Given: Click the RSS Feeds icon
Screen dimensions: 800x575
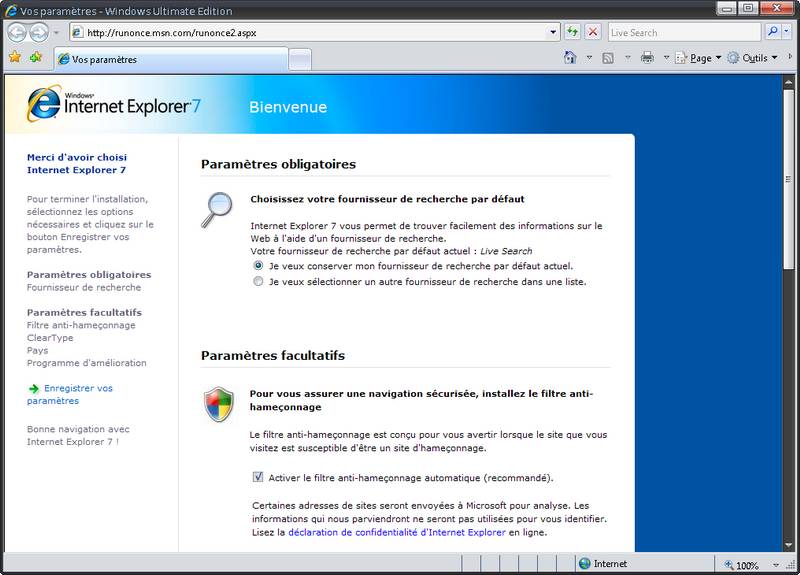Looking at the screenshot, I should point(608,58).
